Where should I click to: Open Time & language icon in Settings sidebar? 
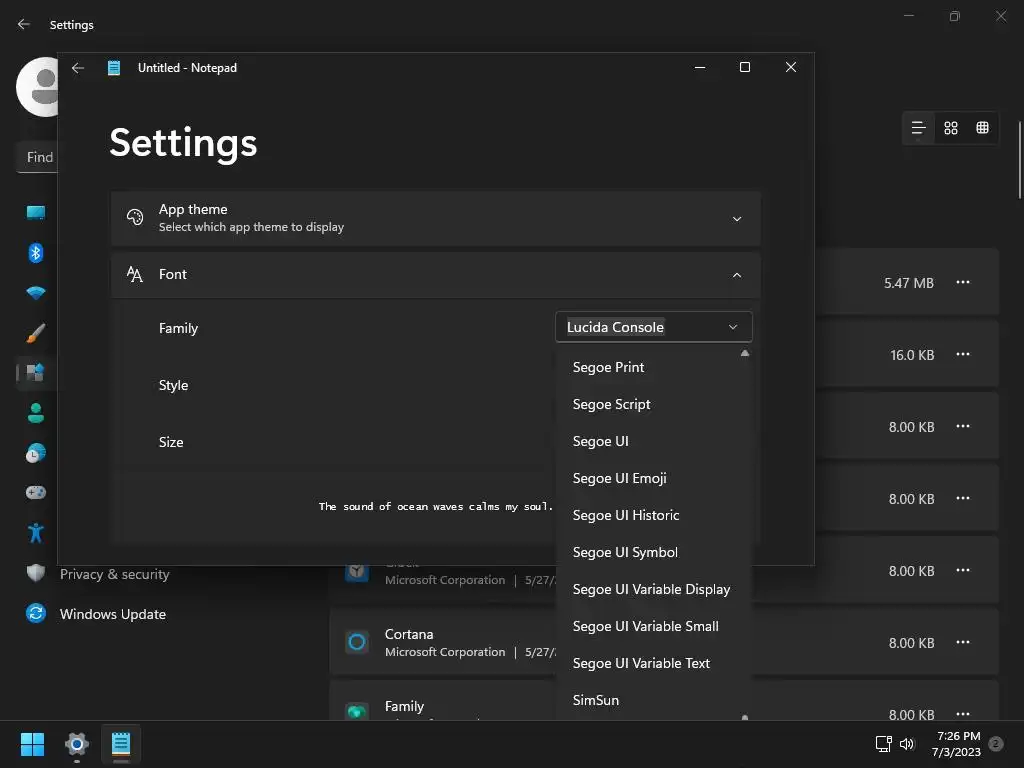pos(36,453)
